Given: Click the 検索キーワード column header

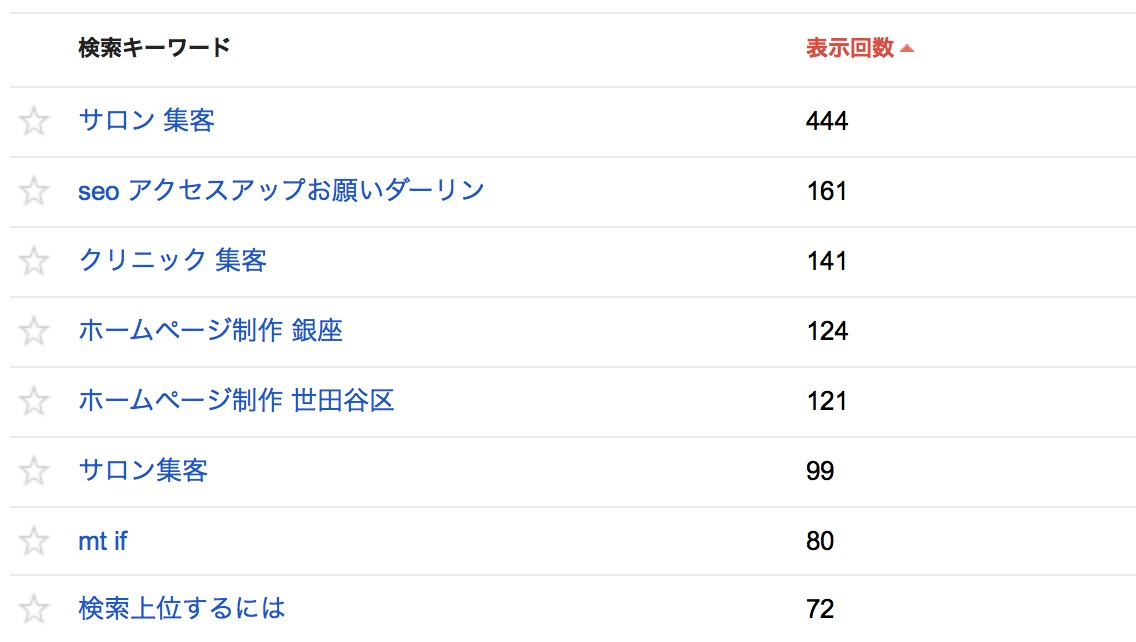Looking at the screenshot, I should pos(154,48).
